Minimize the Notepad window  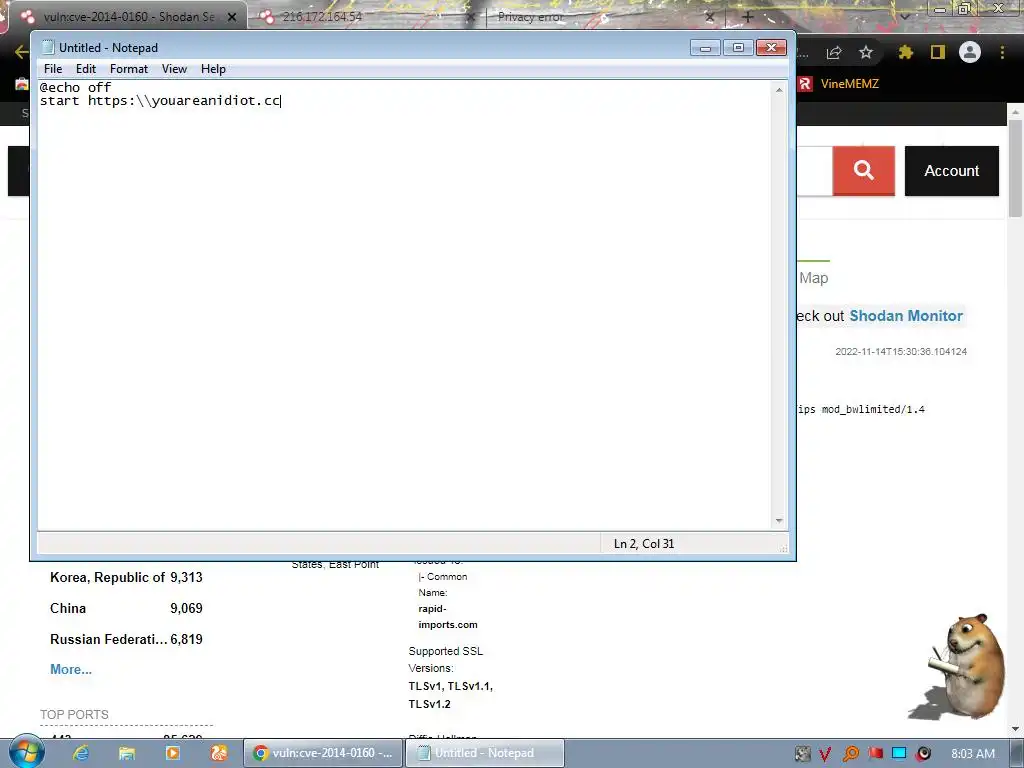point(705,48)
